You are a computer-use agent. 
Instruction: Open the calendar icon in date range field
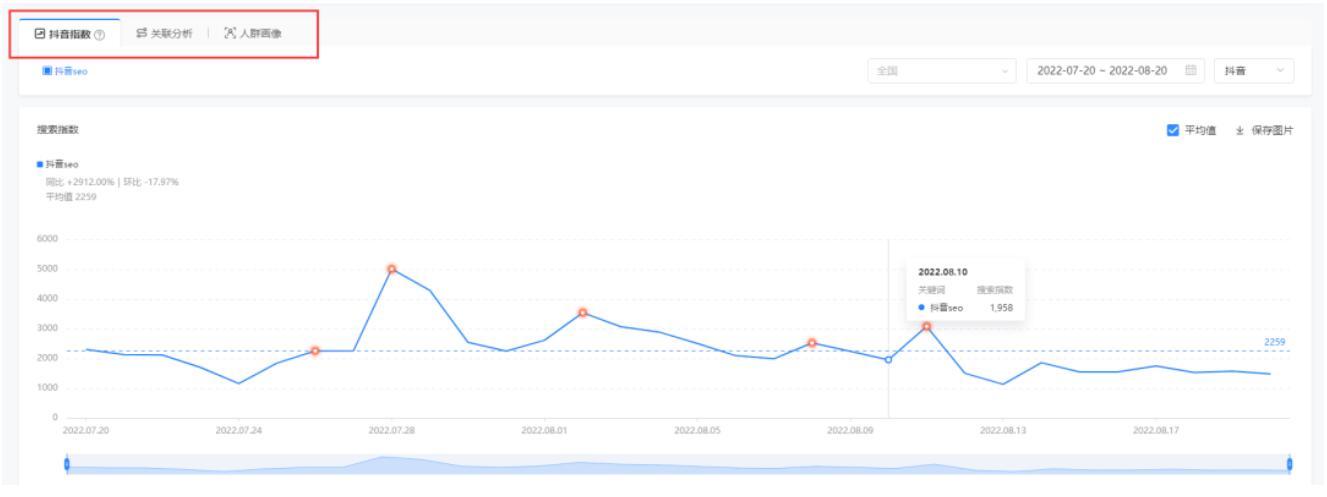[x=1190, y=70]
